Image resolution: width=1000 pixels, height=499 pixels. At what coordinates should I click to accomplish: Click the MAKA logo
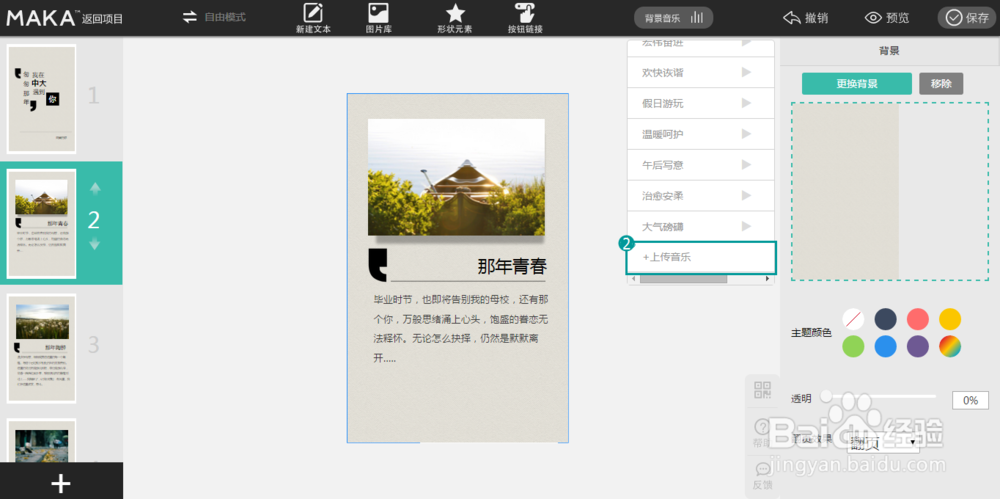(x=41, y=18)
